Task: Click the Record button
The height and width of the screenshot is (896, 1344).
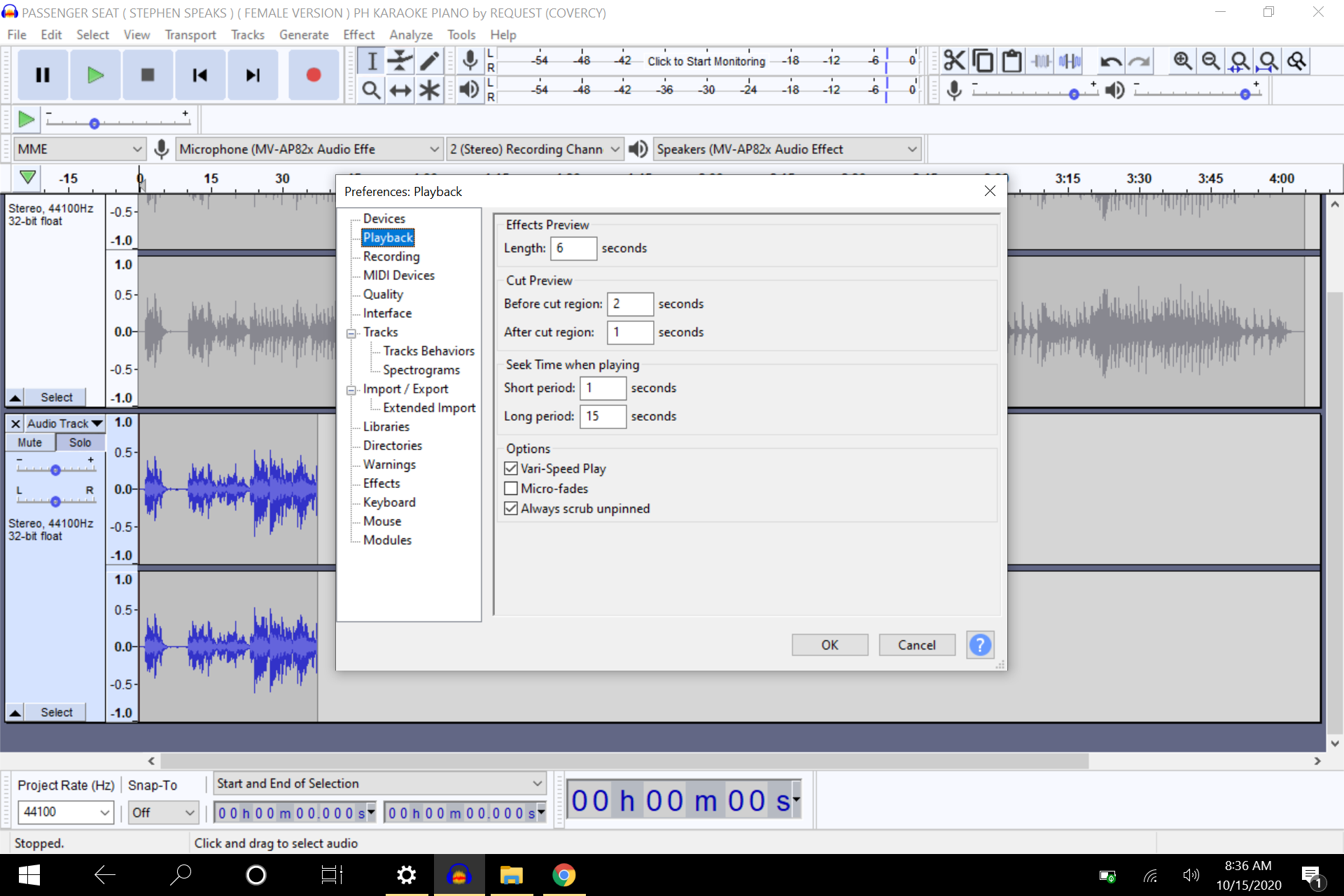Action: 314,74
